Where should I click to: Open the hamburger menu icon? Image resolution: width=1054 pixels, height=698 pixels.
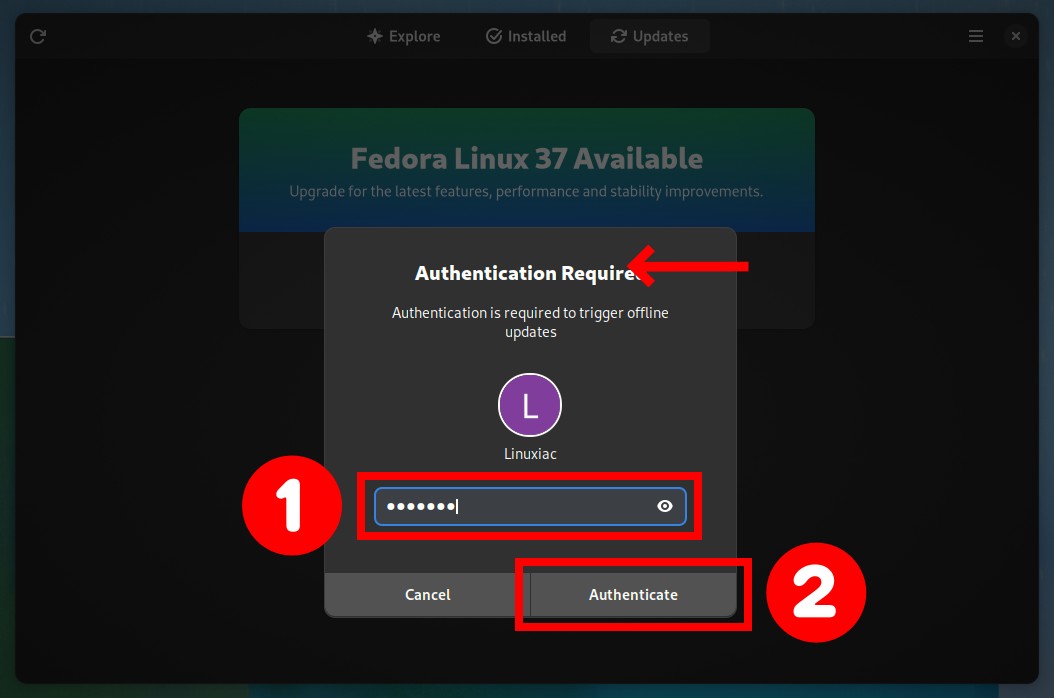tap(975, 36)
